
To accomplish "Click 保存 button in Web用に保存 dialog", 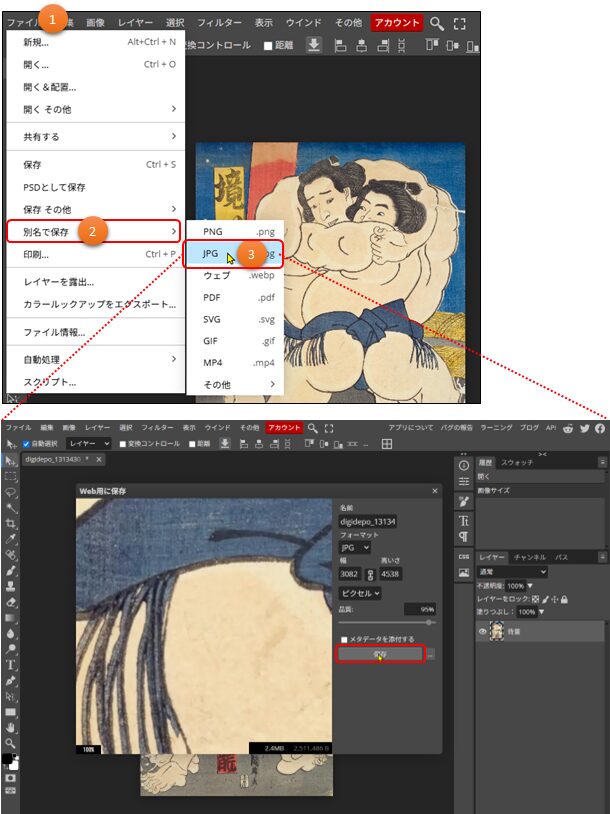I will (380, 654).
